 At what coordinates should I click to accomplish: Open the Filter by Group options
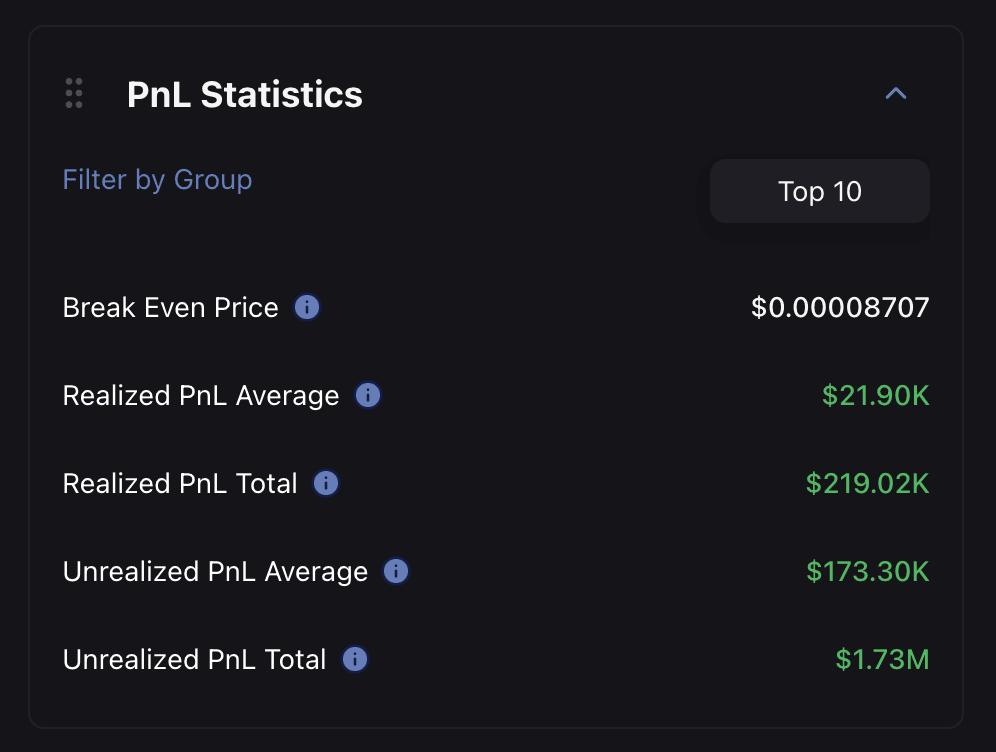click(x=157, y=180)
